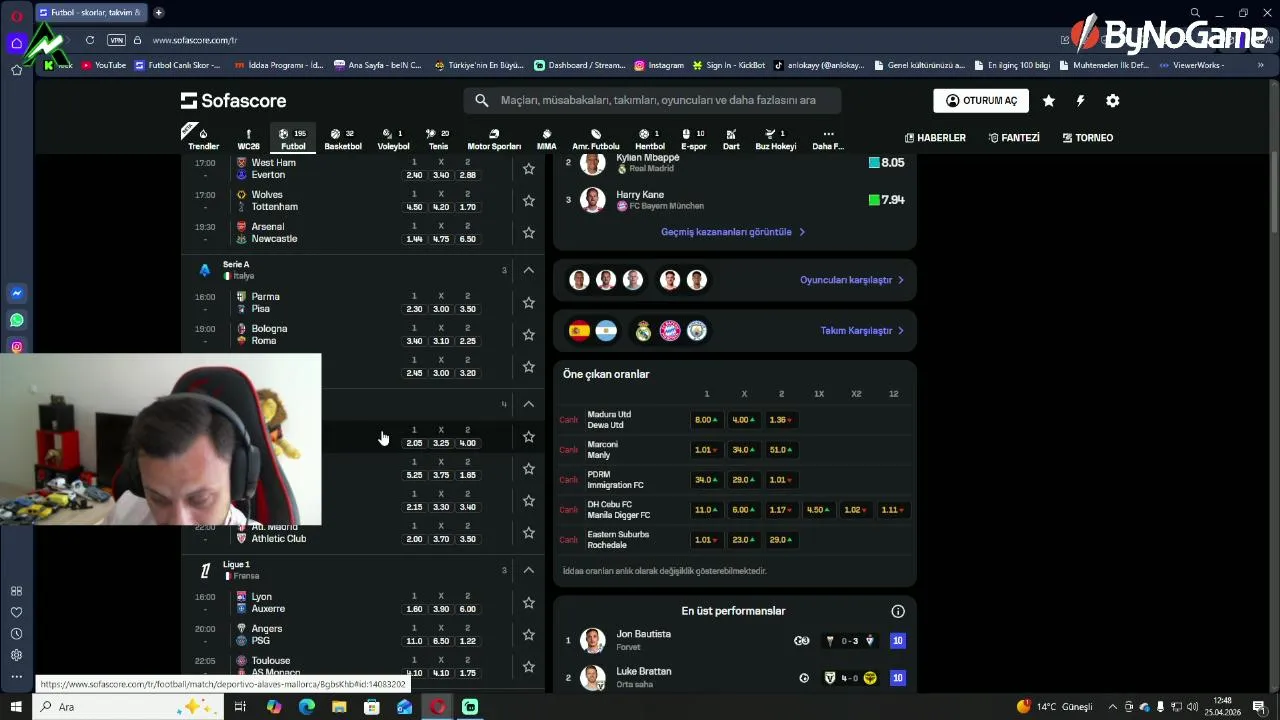
Task: Click Harry Kane's green 7.94 rating
Action: [x=886, y=200]
